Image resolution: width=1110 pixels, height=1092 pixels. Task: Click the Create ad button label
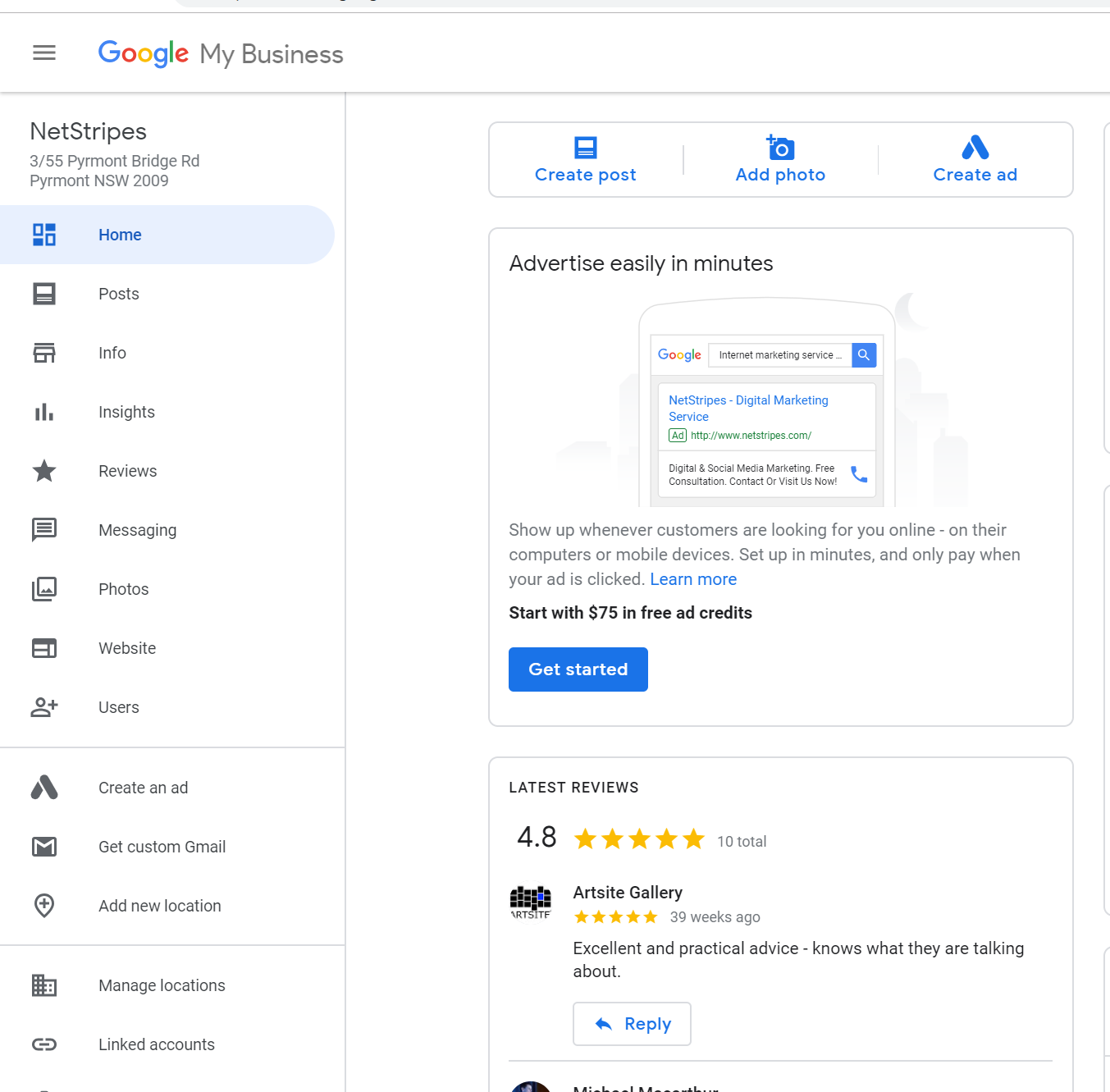pyautogui.click(x=975, y=175)
